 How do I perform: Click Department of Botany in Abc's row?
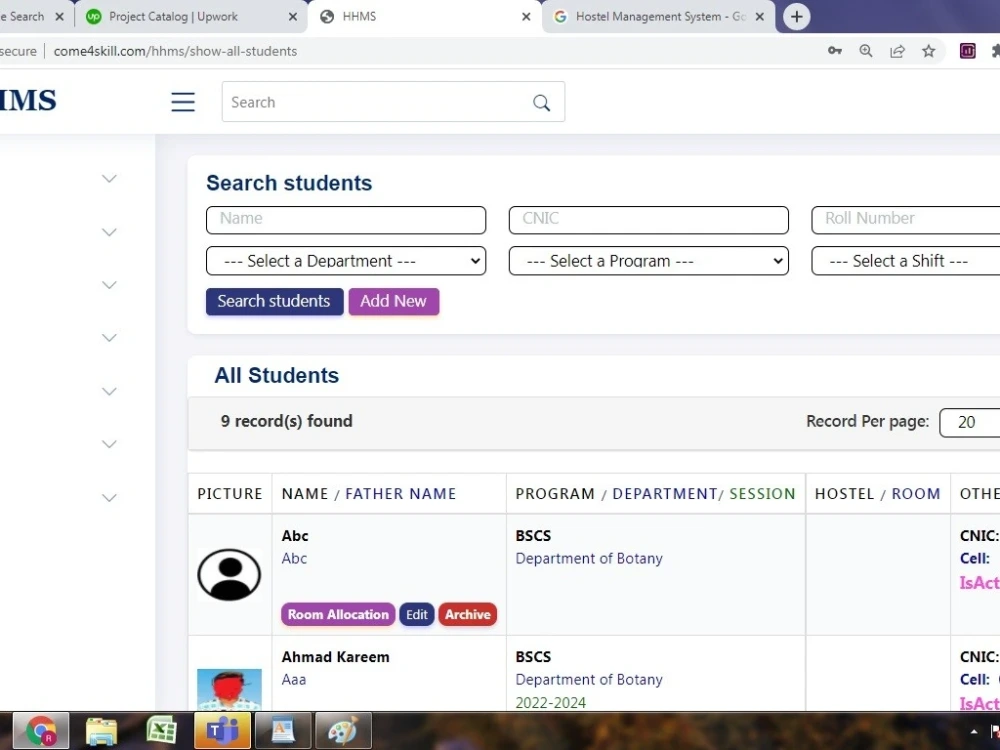pos(589,559)
